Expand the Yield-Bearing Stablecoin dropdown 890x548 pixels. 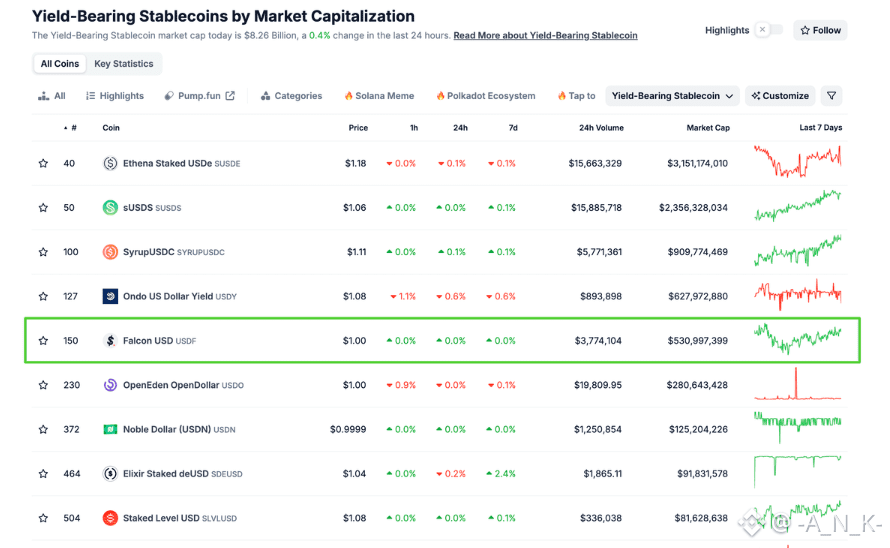[x=673, y=96]
